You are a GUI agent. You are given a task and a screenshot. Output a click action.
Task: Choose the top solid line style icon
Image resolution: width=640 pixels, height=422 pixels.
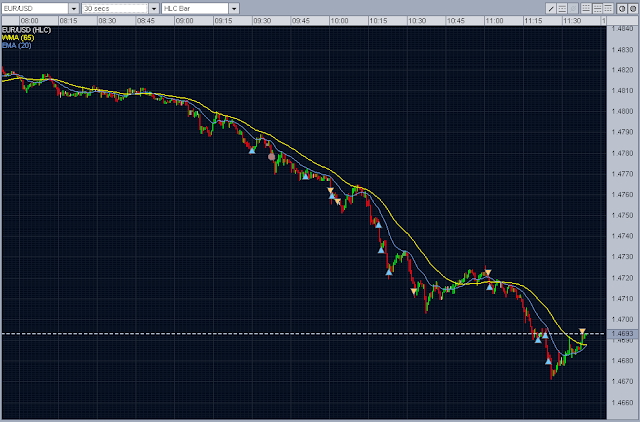[x=608, y=8]
